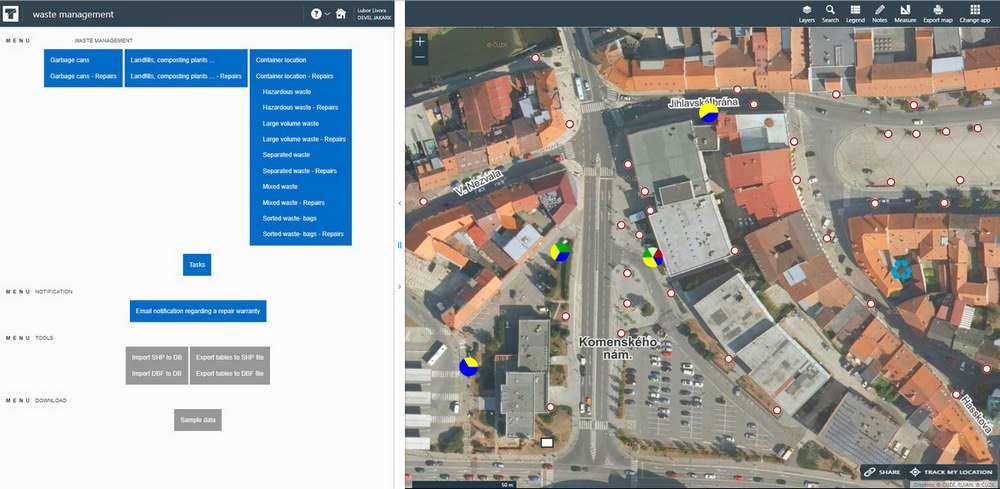This screenshot has width=1000, height=489.
Task: Click pie chart marker near Jihlavská brána
Action: 709,112
